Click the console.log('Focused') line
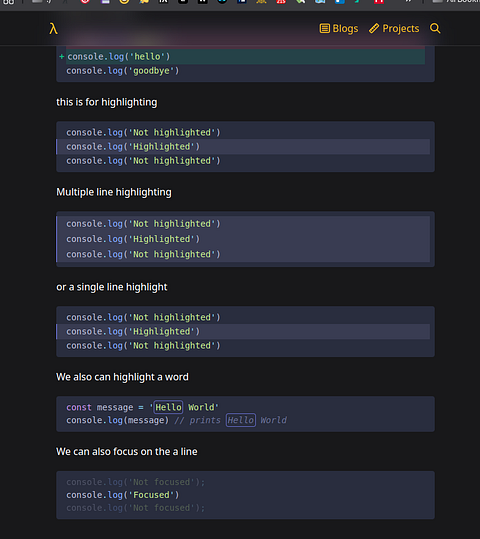 [x=123, y=495]
